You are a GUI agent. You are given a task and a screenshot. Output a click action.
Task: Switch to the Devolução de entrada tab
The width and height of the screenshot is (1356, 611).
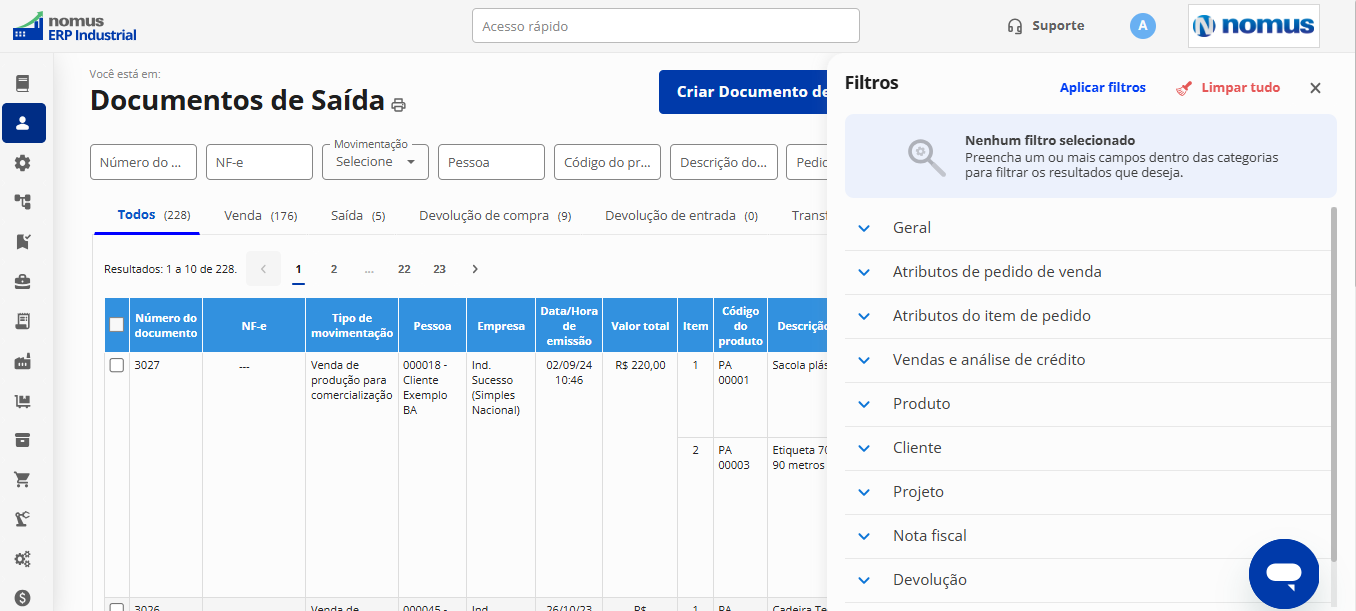pyautogui.click(x=681, y=215)
